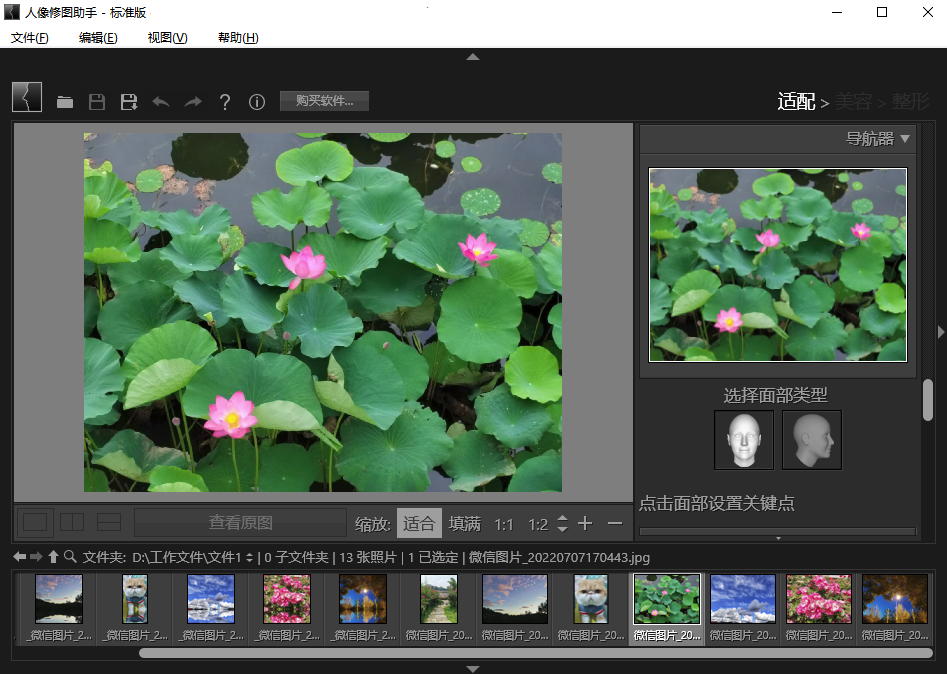Screen dimensions: 947x674
Task: Click the zoom out minus icon
Action: click(614, 524)
